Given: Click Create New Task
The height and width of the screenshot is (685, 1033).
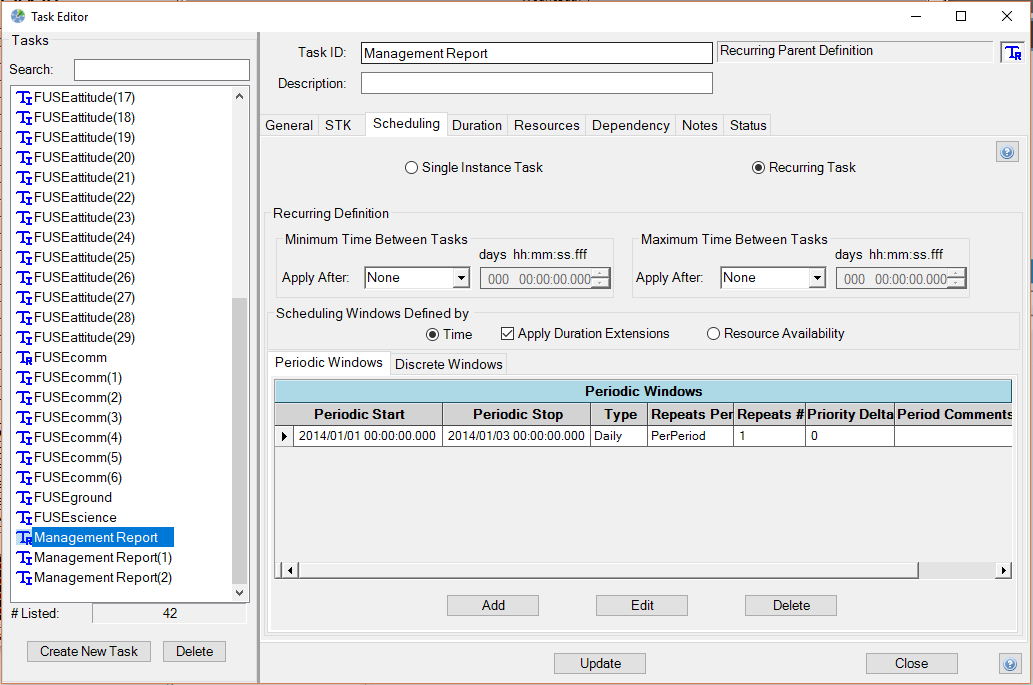Looking at the screenshot, I should point(88,651).
